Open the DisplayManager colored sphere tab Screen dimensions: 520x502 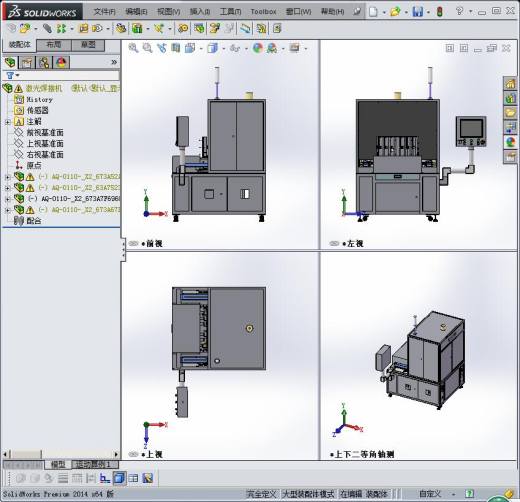pos(61,62)
